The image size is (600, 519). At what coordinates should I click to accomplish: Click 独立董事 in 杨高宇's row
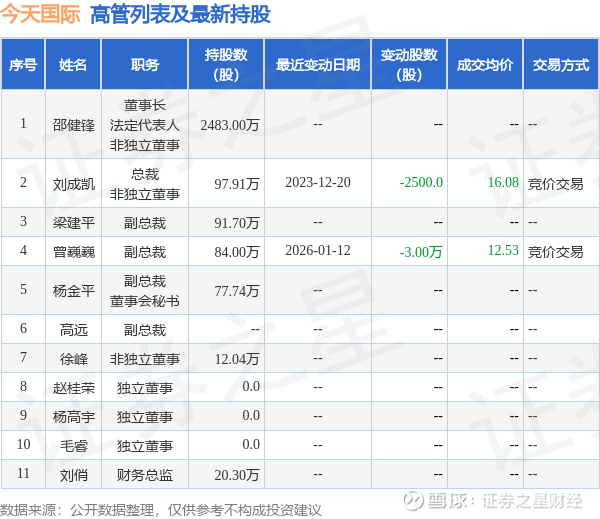[x=145, y=417]
